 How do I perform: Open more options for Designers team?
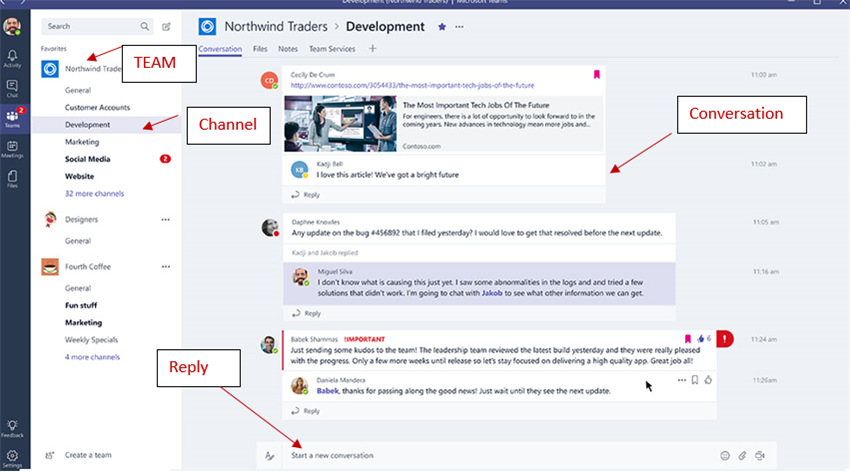pyautogui.click(x=165, y=219)
